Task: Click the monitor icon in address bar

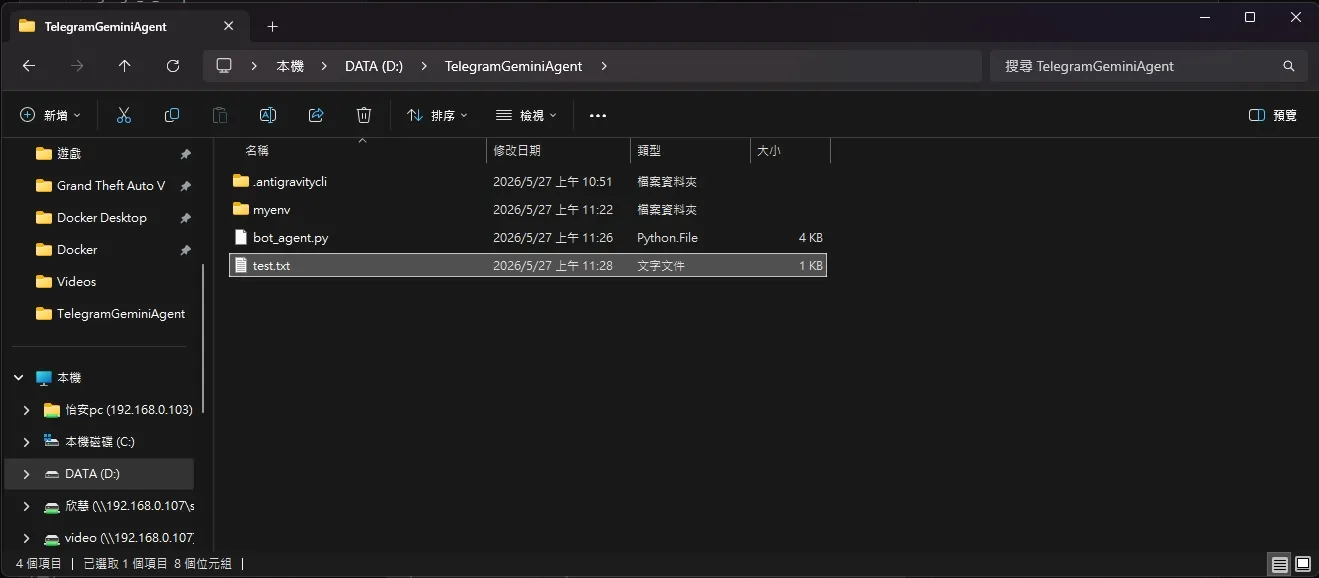Action: (x=224, y=66)
